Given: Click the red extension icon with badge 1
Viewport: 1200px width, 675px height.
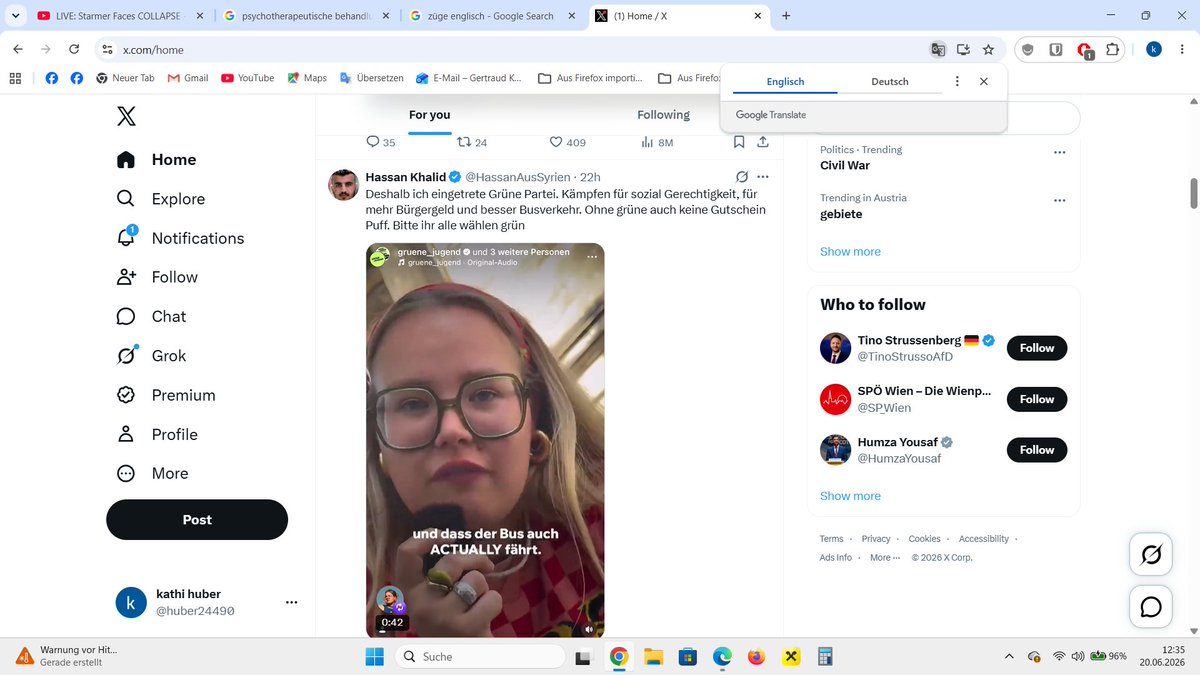Looking at the screenshot, I should coord(1085,50).
